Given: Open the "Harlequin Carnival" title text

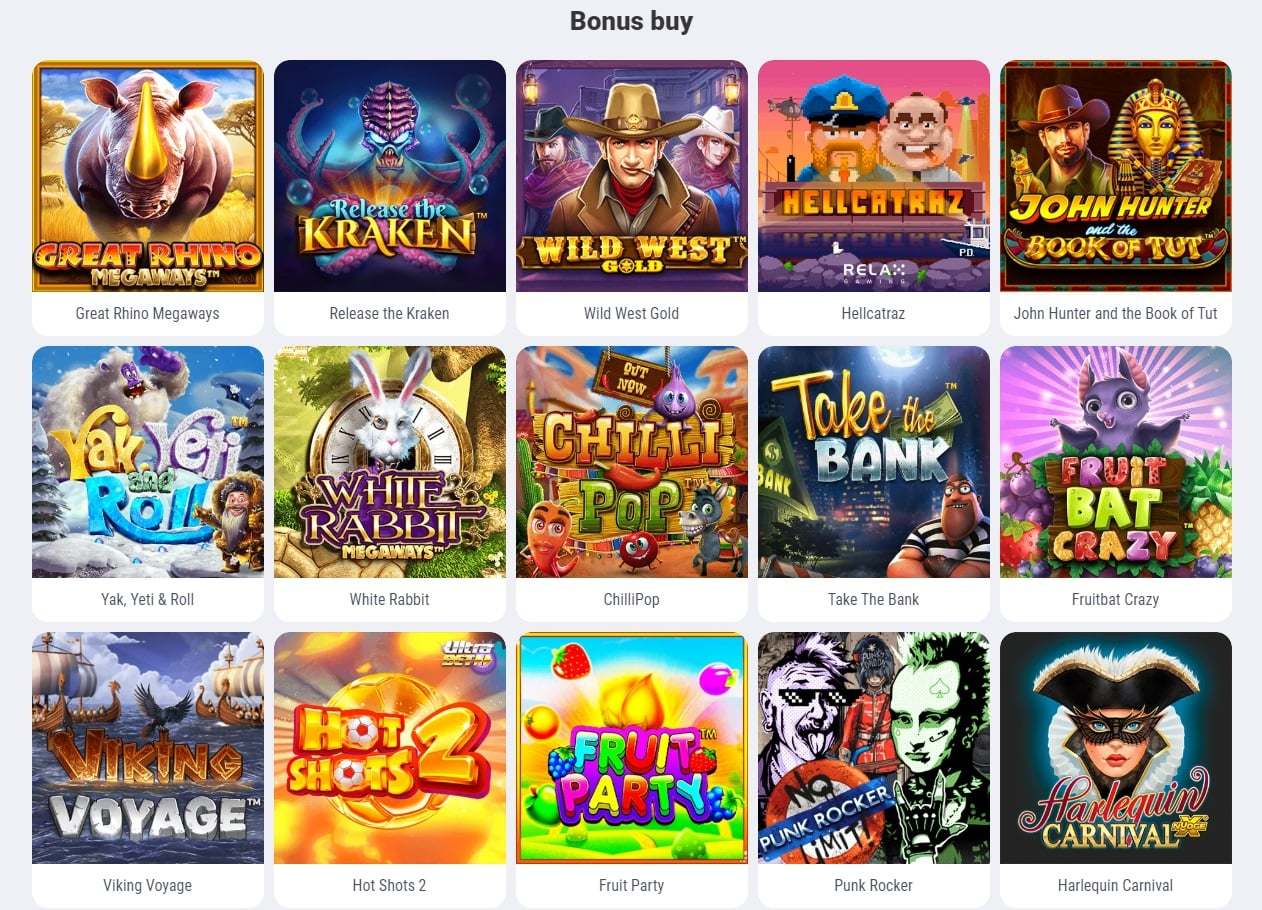Looking at the screenshot, I should (x=1116, y=885).
